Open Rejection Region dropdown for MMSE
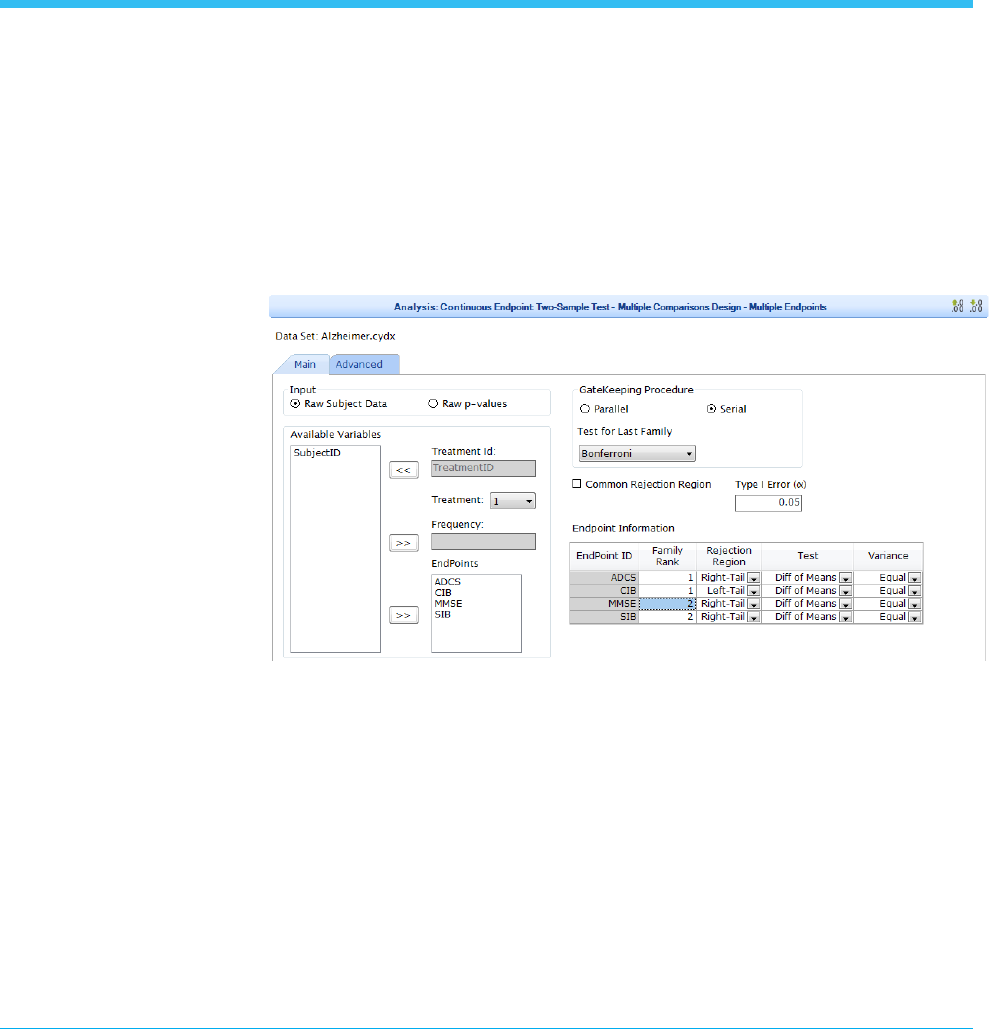 click(x=753, y=604)
